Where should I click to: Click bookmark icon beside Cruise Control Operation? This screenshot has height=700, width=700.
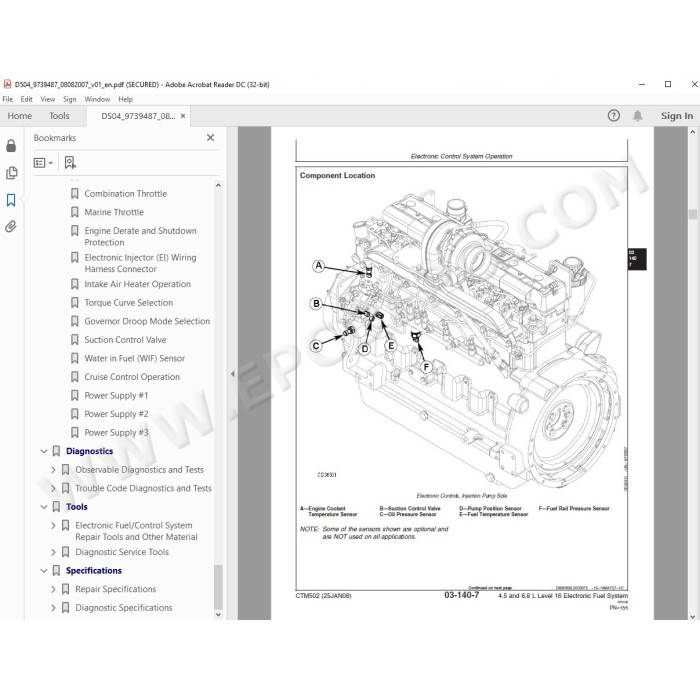pos(75,377)
